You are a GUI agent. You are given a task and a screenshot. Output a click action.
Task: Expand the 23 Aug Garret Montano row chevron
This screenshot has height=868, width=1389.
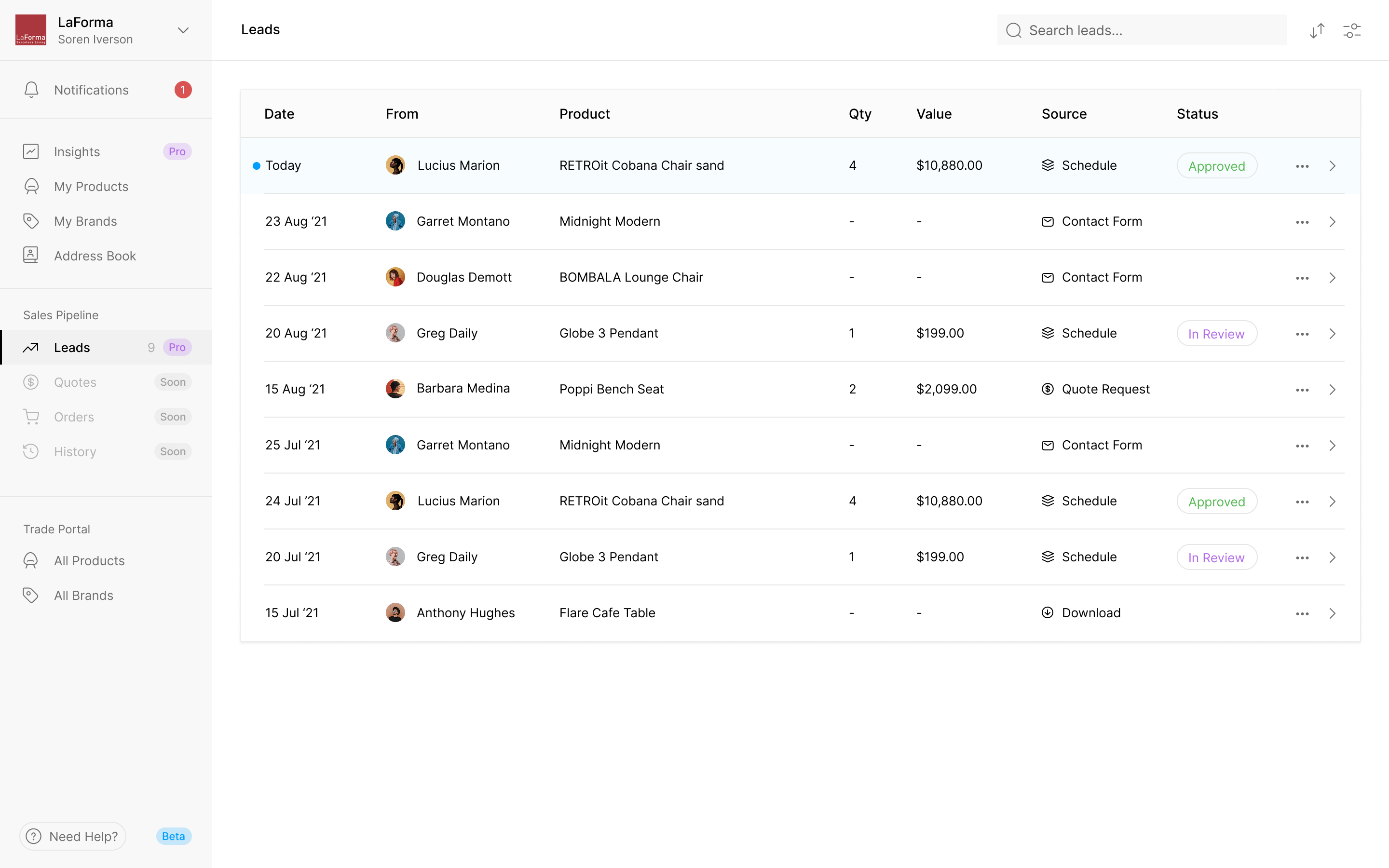(1332, 222)
